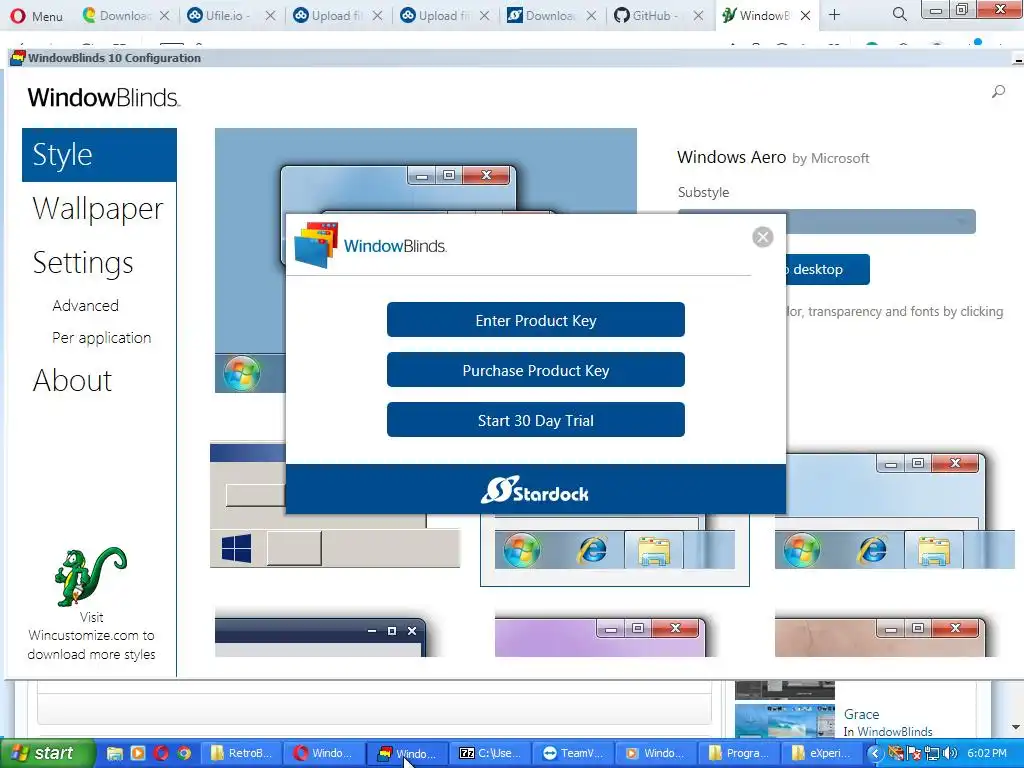Select the Windows classic gray style thumbnail
1024x768 pixels.
335,505
